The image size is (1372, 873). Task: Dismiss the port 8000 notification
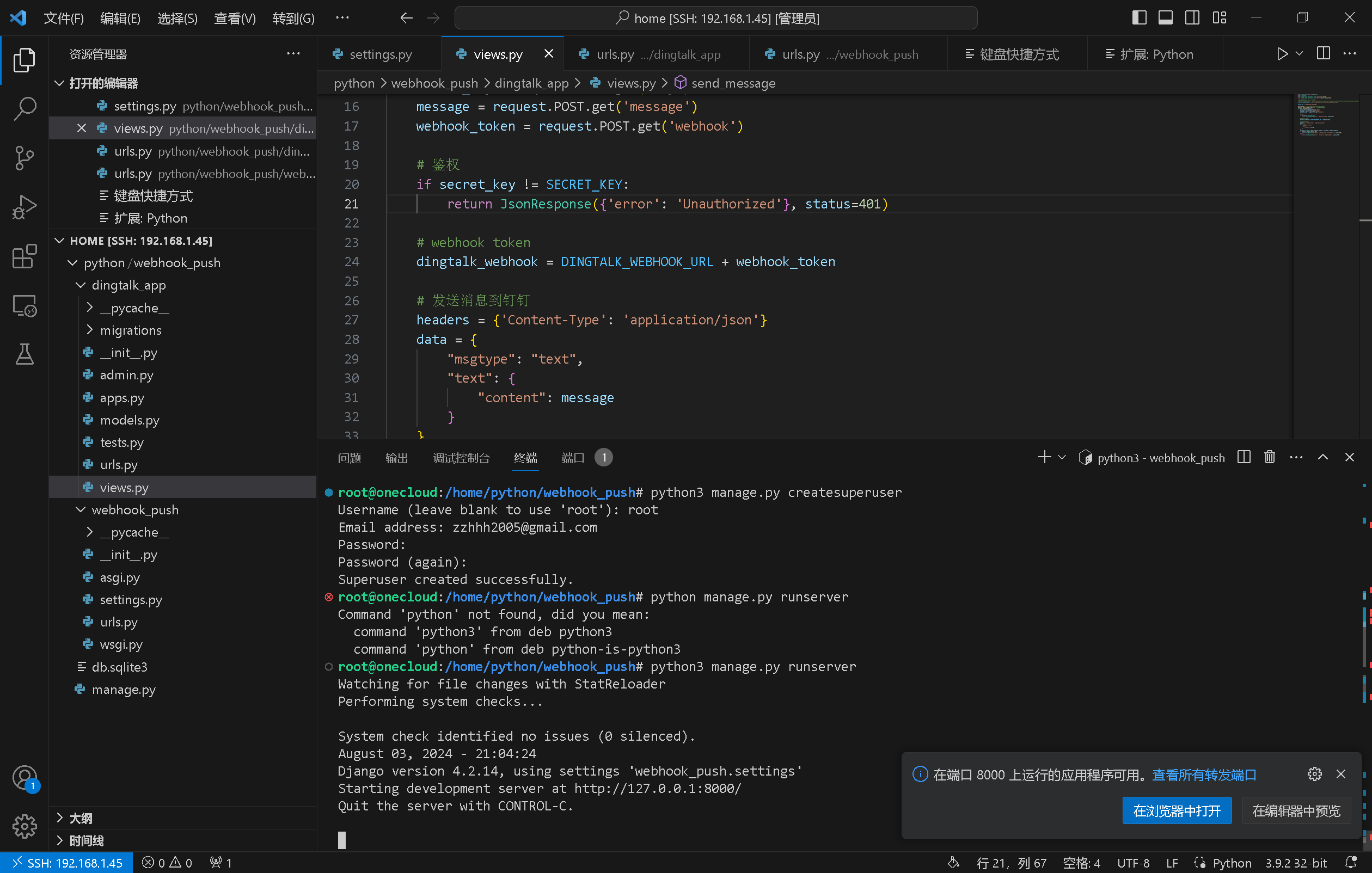1340,774
